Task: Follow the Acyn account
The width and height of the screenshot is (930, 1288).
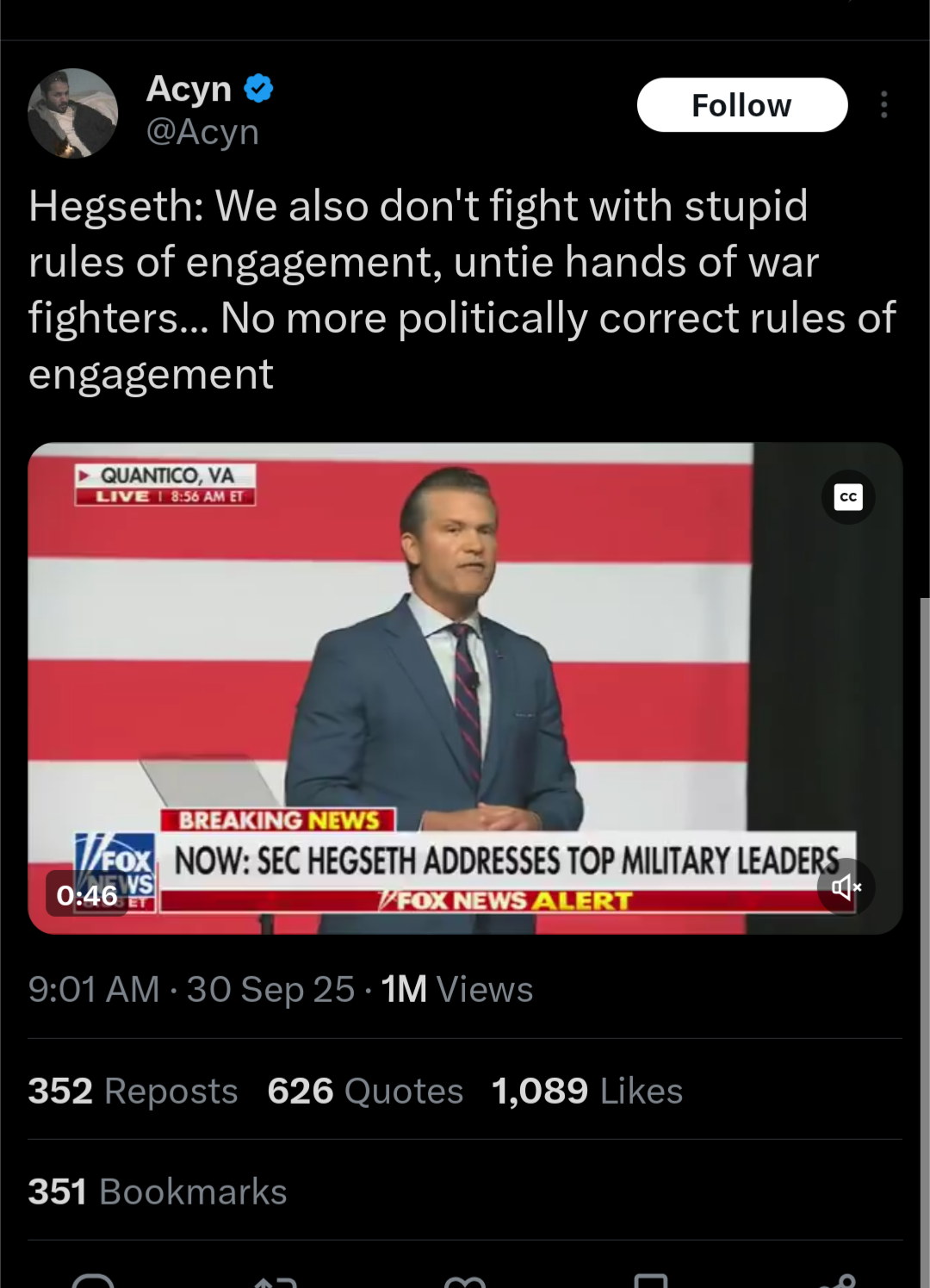Action: pos(742,105)
